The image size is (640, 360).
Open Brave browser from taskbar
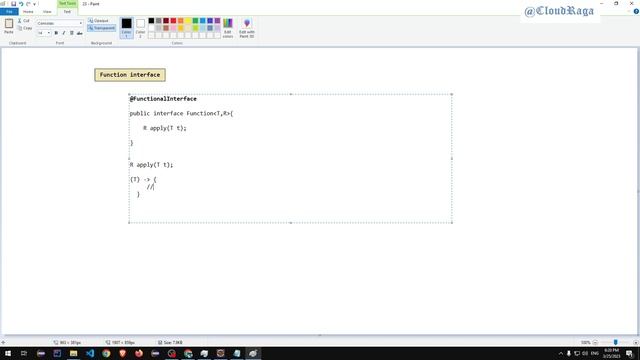(x=122, y=353)
